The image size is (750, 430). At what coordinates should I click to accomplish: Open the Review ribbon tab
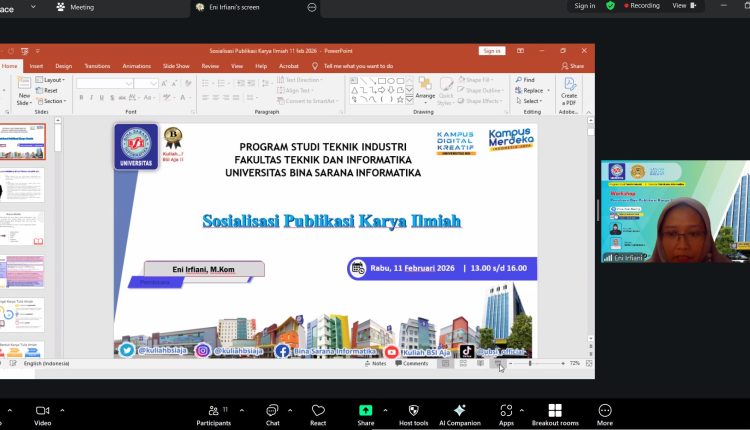pos(210,66)
